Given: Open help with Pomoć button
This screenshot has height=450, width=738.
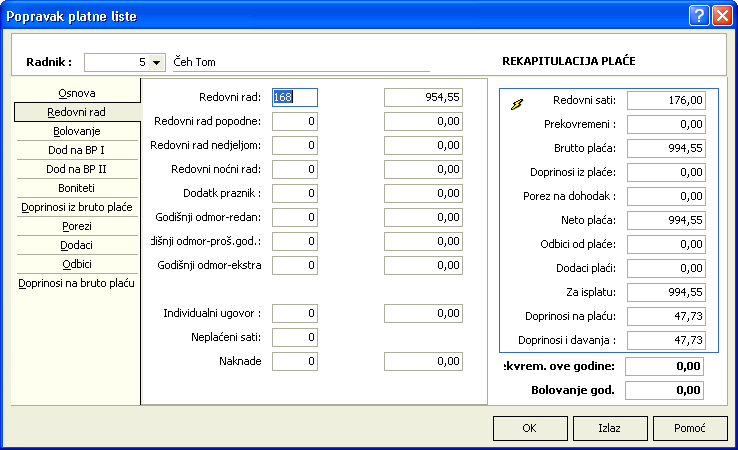Looking at the screenshot, I should tap(690, 428).
